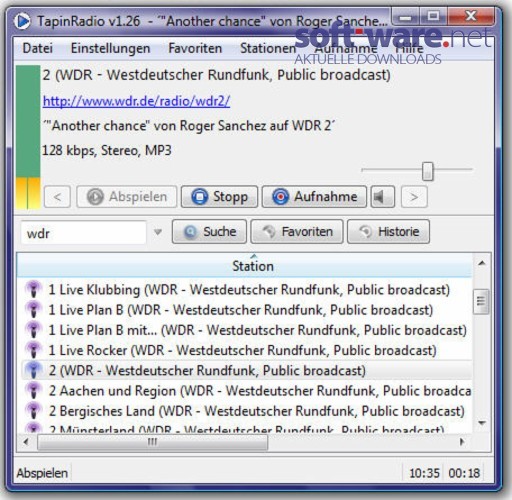
Task: Click the search field containing wdr
Action: coord(83,233)
